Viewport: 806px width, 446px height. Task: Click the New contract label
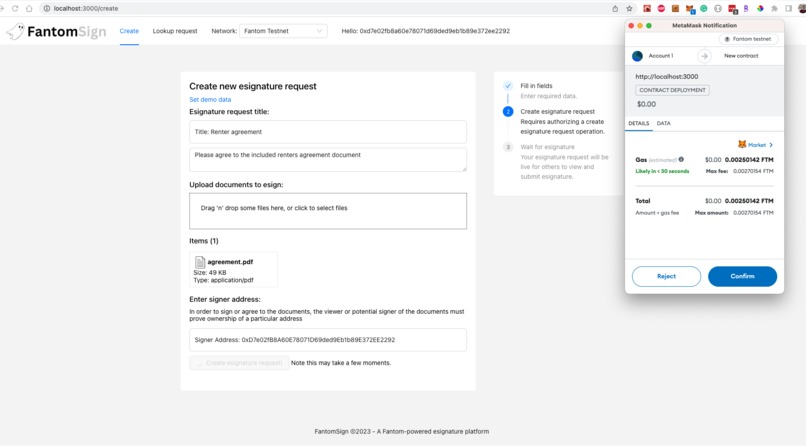coord(741,56)
